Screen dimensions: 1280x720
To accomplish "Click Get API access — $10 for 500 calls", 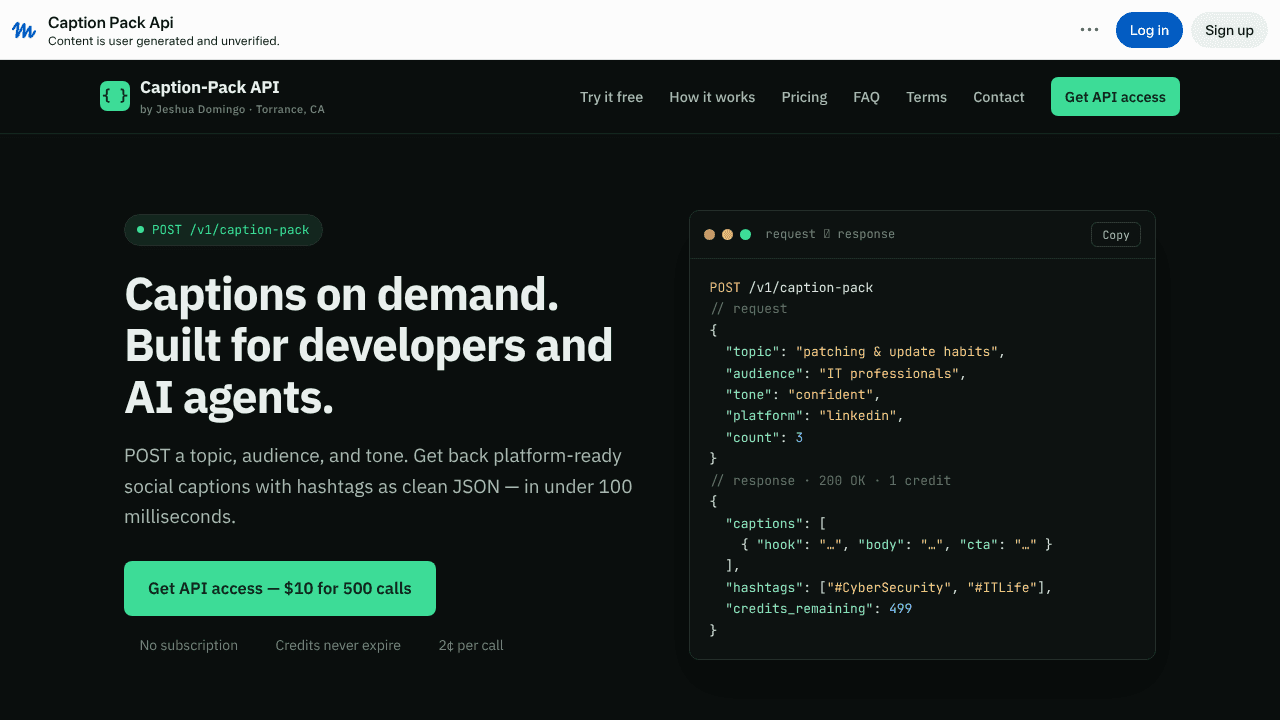I will pos(280,588).
